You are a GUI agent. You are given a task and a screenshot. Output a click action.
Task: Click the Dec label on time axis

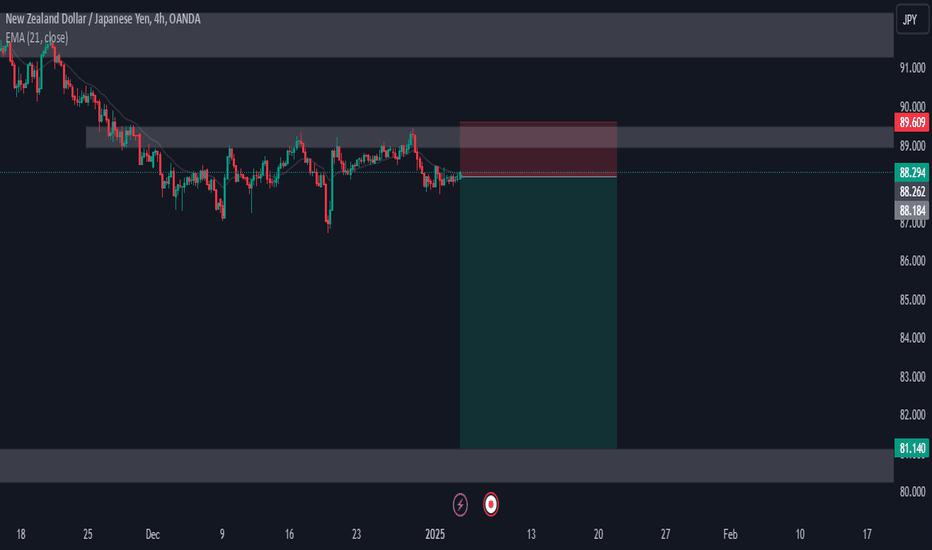click(x=153, y=535)
